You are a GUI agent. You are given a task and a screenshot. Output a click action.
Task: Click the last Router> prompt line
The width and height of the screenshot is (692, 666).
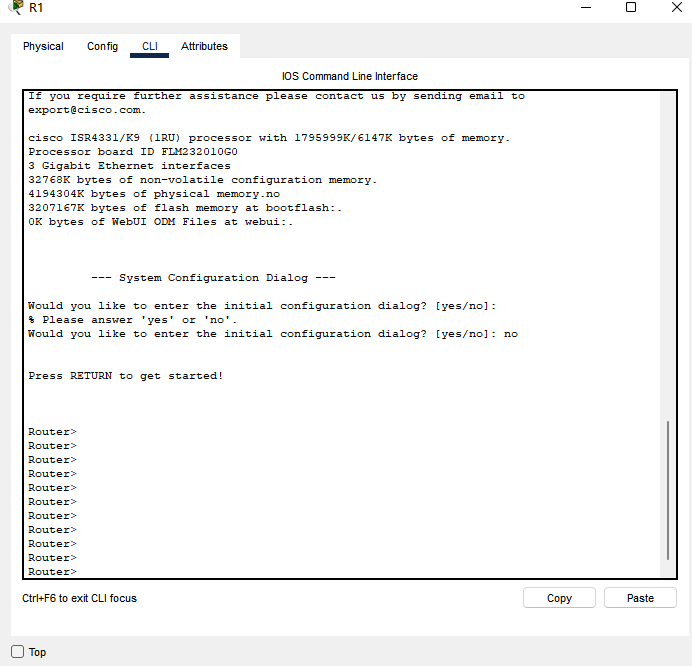point(53,572)
